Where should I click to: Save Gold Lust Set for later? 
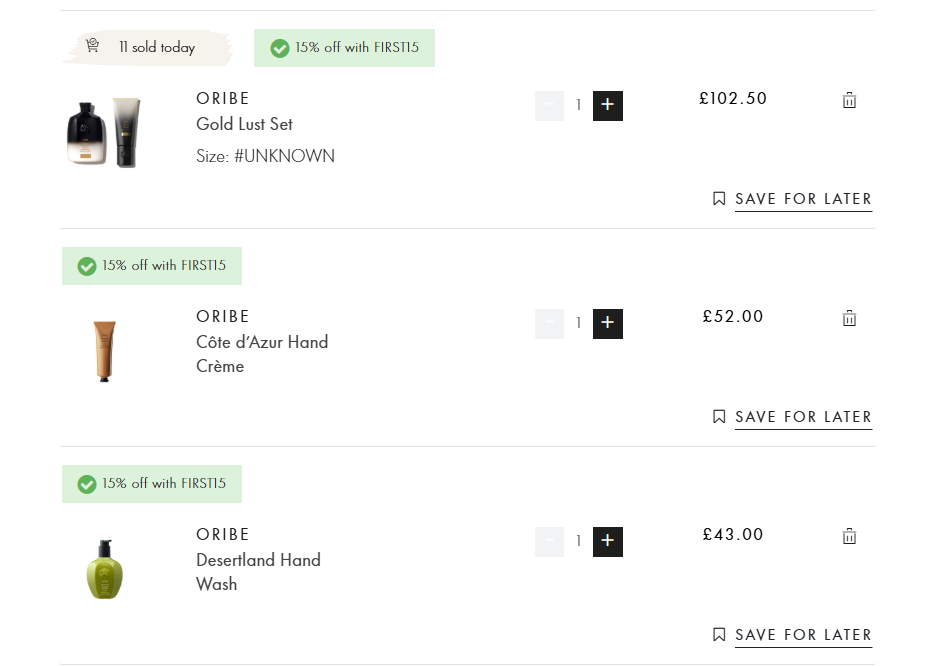pyautogui.click(x=803, y=199)
